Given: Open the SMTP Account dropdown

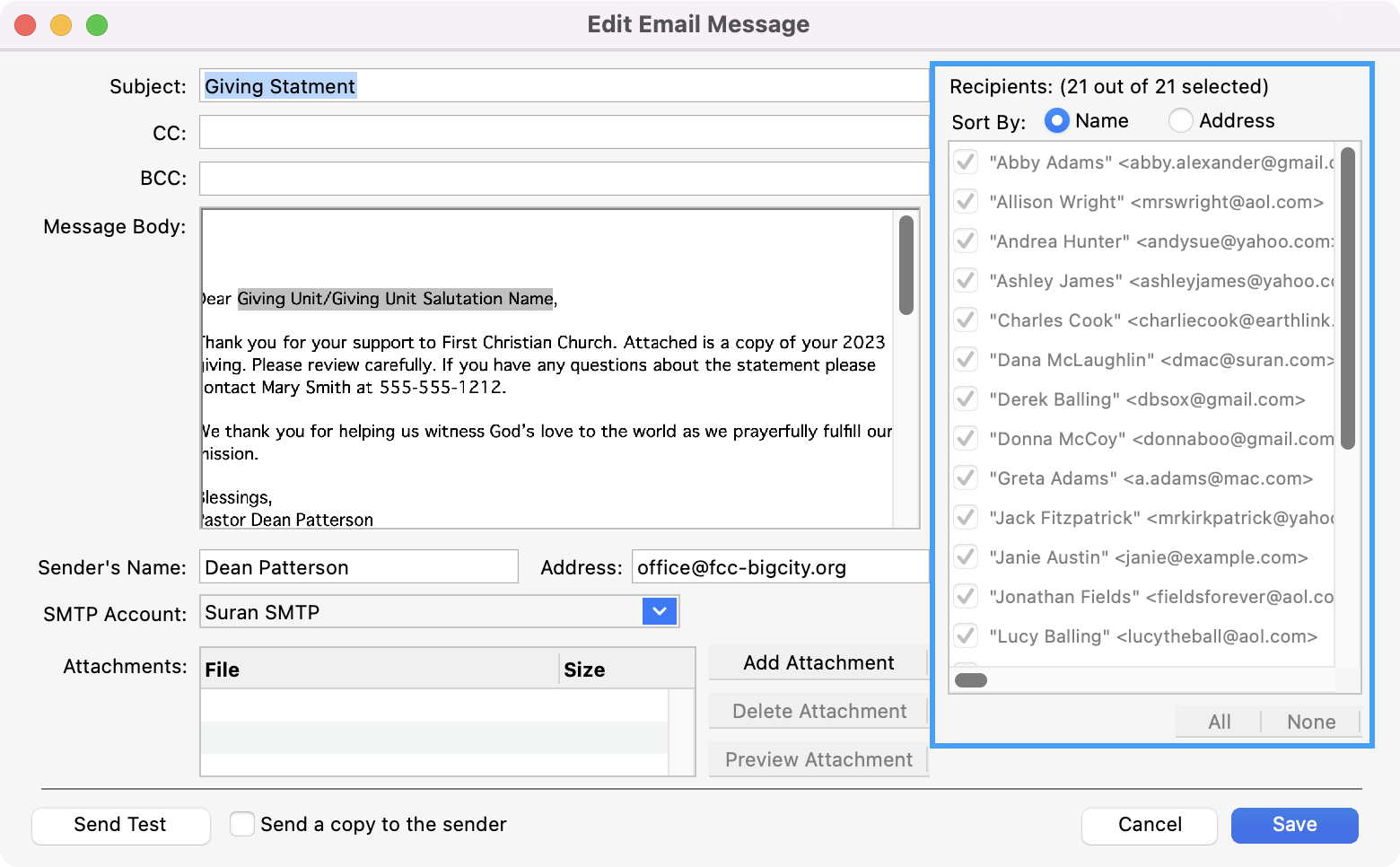Looking at the screenshot, I should pyautogui.click(x=660, y=612).
